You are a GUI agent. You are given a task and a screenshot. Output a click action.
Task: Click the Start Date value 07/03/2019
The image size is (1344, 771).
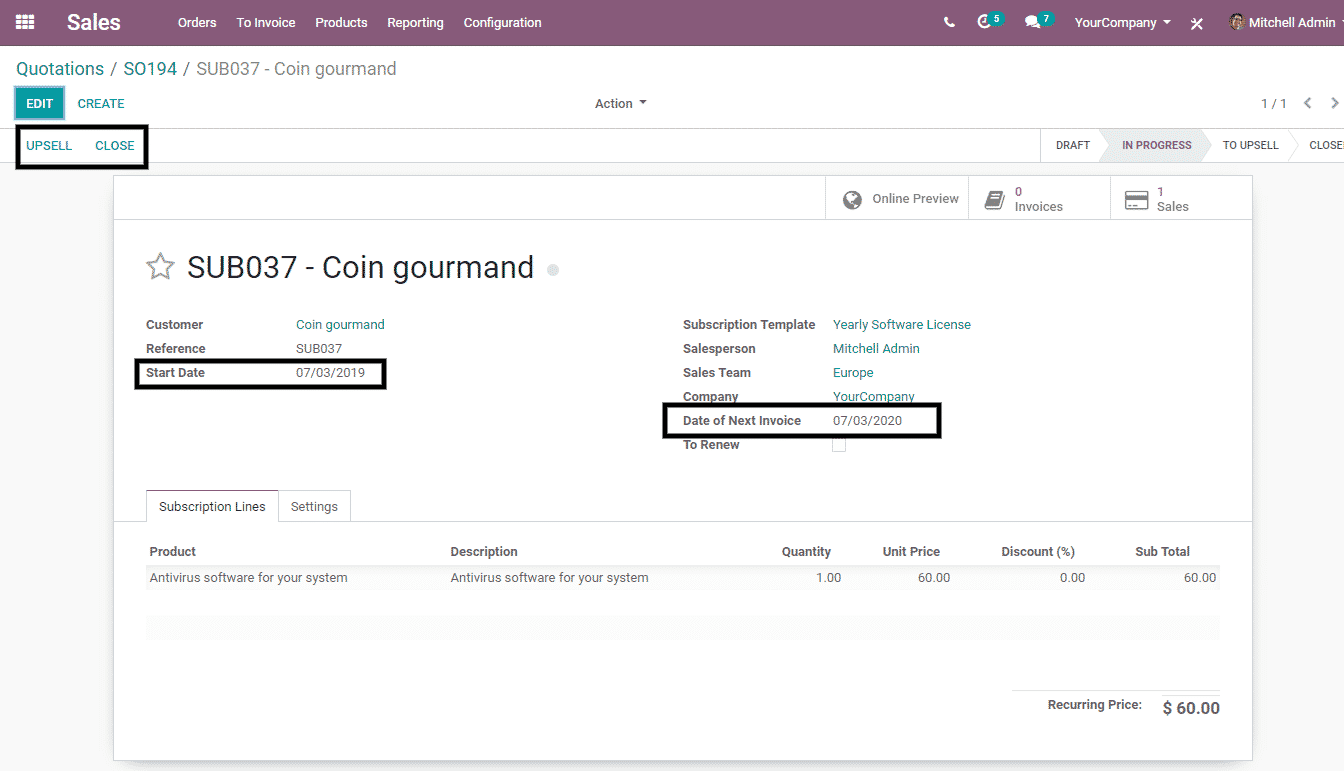coord(330,373)
